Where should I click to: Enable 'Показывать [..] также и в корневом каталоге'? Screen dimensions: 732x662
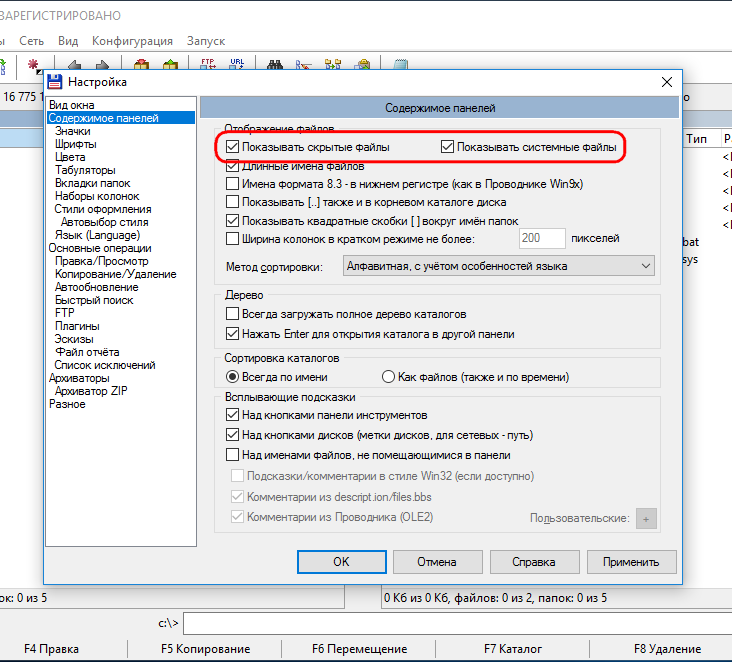[x=232, y=202]
